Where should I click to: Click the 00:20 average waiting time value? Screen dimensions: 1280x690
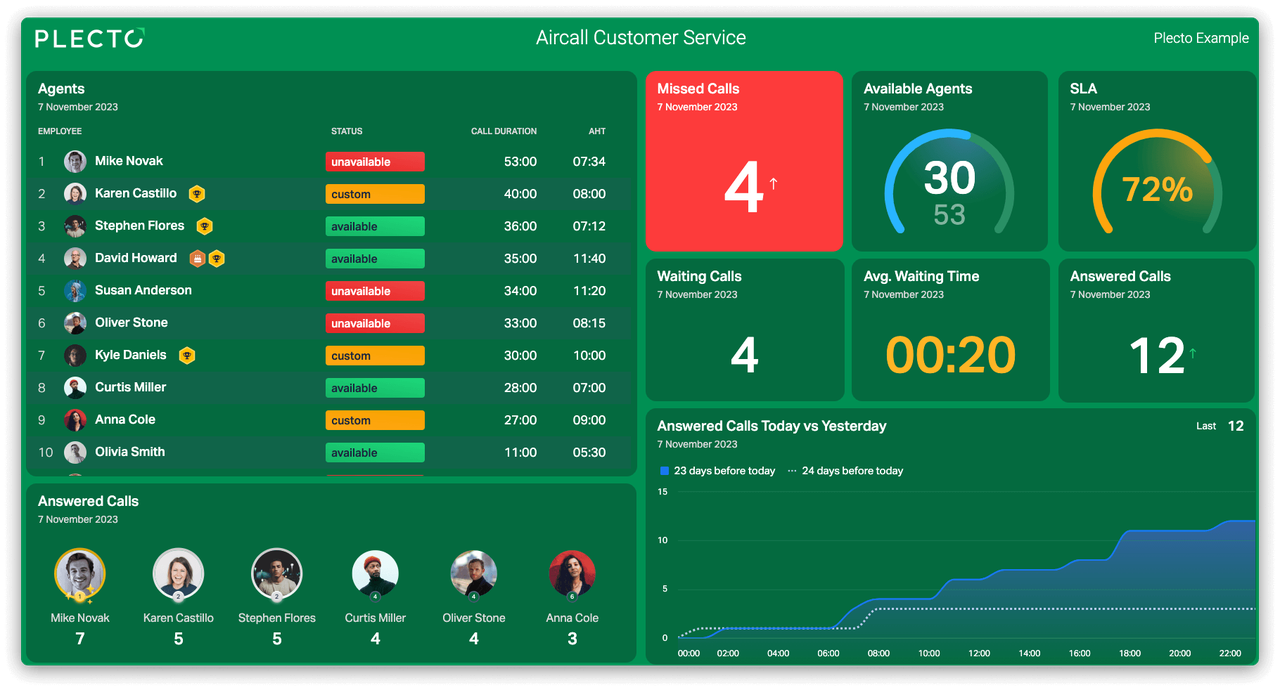point(951,355)
